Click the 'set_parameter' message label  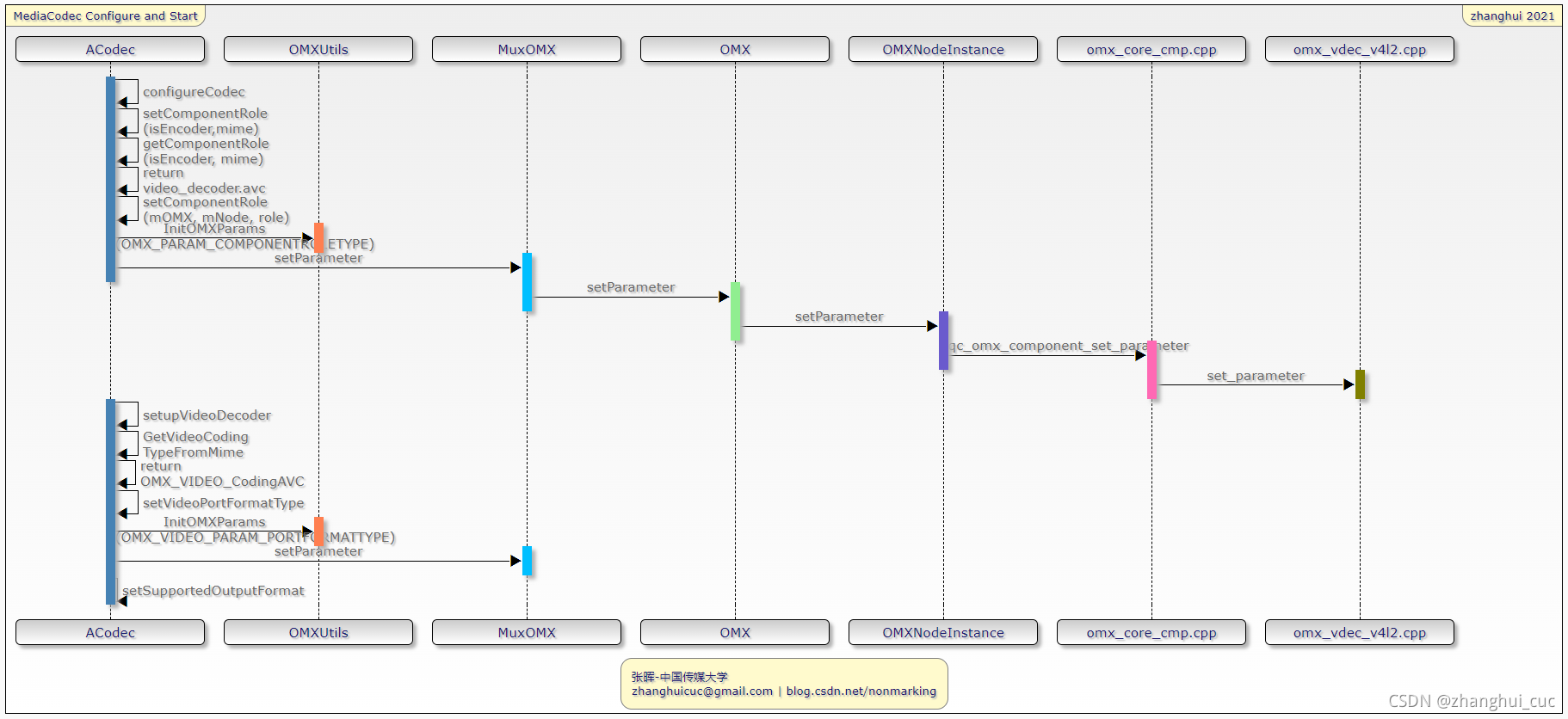[1256, 376]
